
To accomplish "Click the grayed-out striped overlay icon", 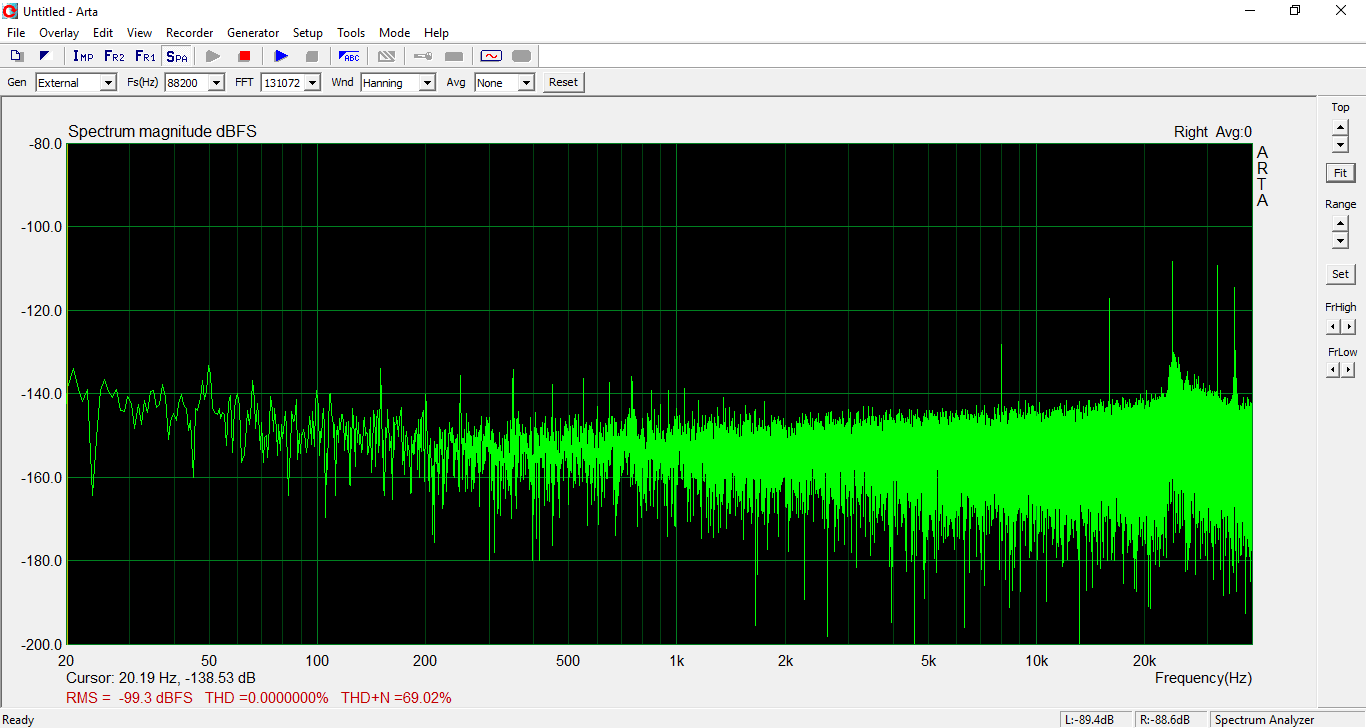I will coord(386,56).
